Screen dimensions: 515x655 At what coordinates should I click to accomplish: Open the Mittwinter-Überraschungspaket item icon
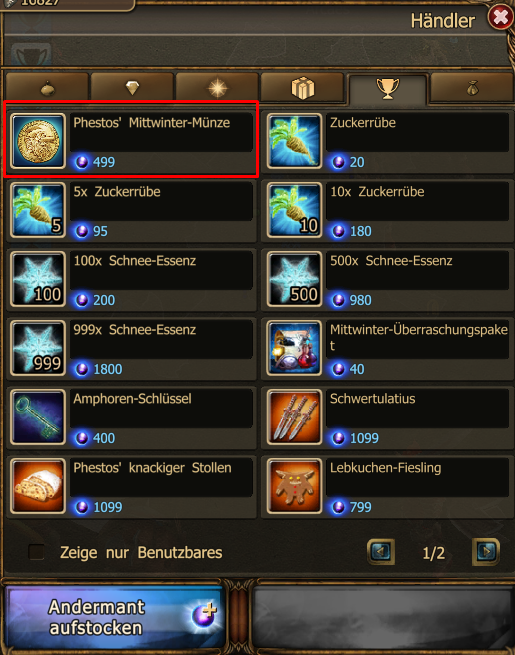tap(294, 348)
